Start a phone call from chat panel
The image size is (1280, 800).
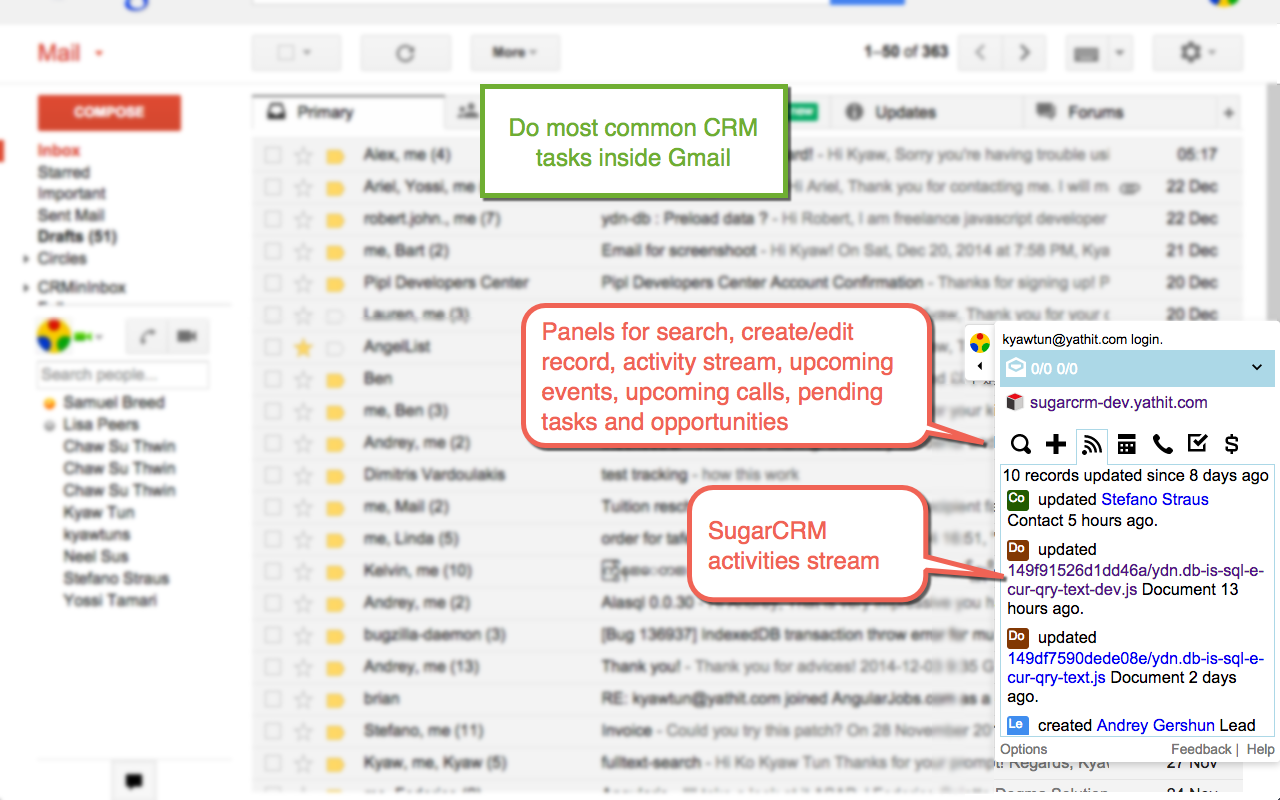[x=147, y=337]
